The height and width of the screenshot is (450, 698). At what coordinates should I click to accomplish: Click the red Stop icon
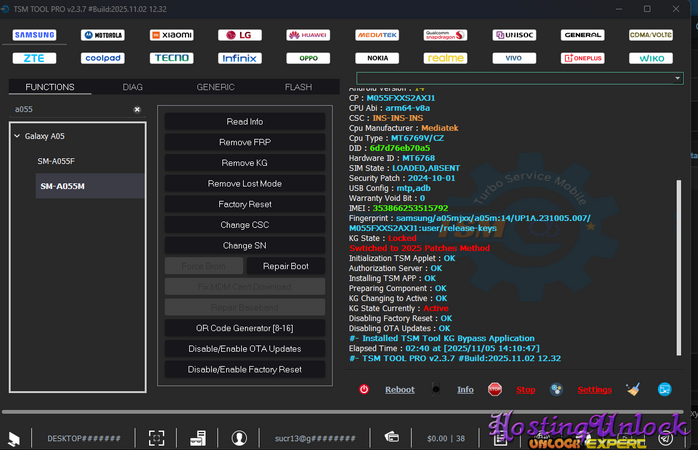[495, 389]
